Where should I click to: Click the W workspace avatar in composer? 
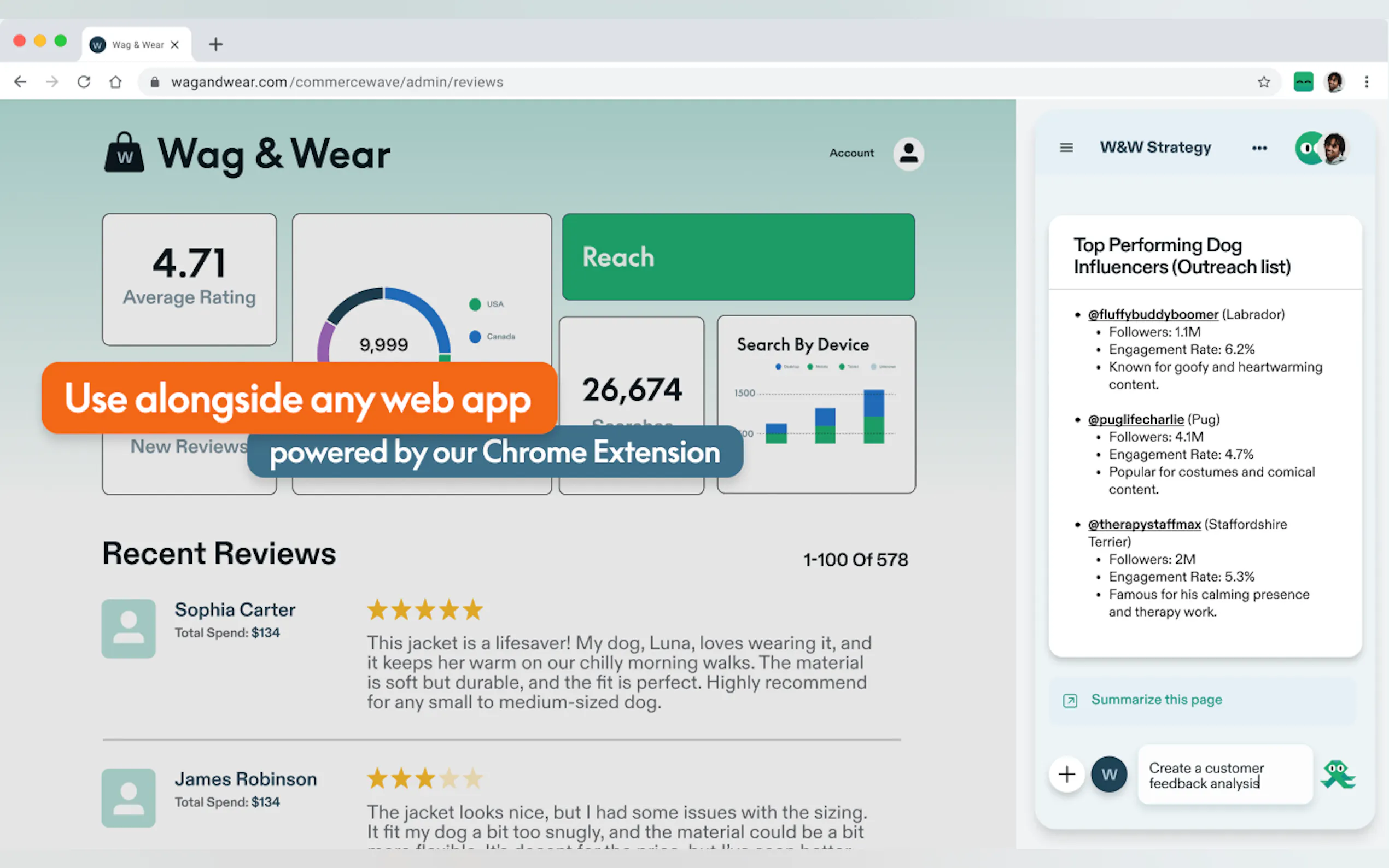1108,775
